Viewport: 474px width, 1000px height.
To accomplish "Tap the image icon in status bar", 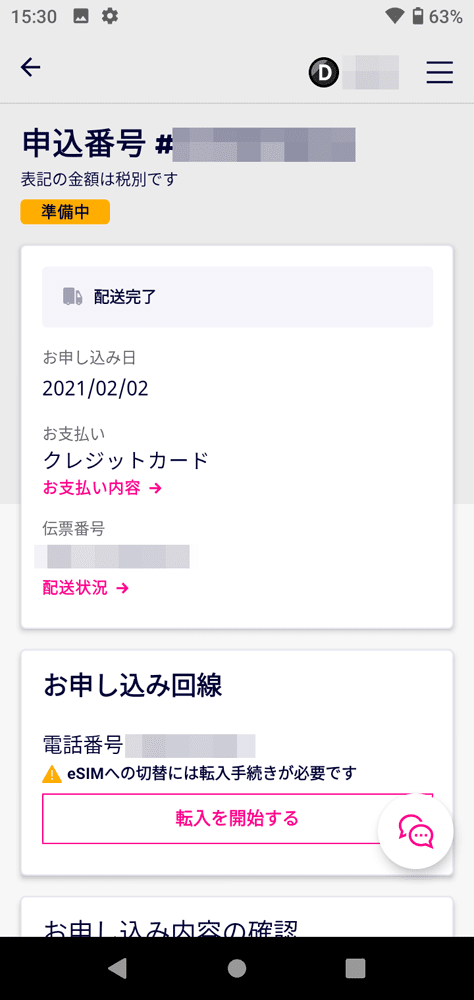I will pyautogui.click(x=81, y=17).
